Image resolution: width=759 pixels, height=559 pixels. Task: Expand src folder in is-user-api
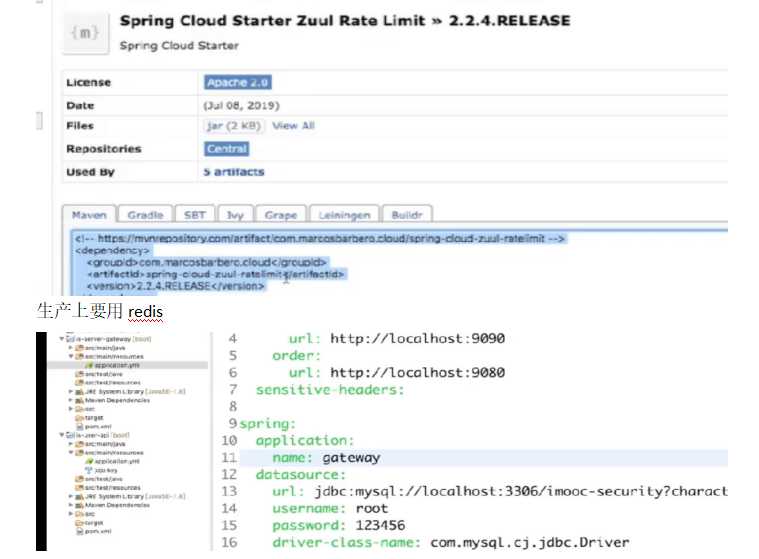pyautogui.click(x=71, y=514)
